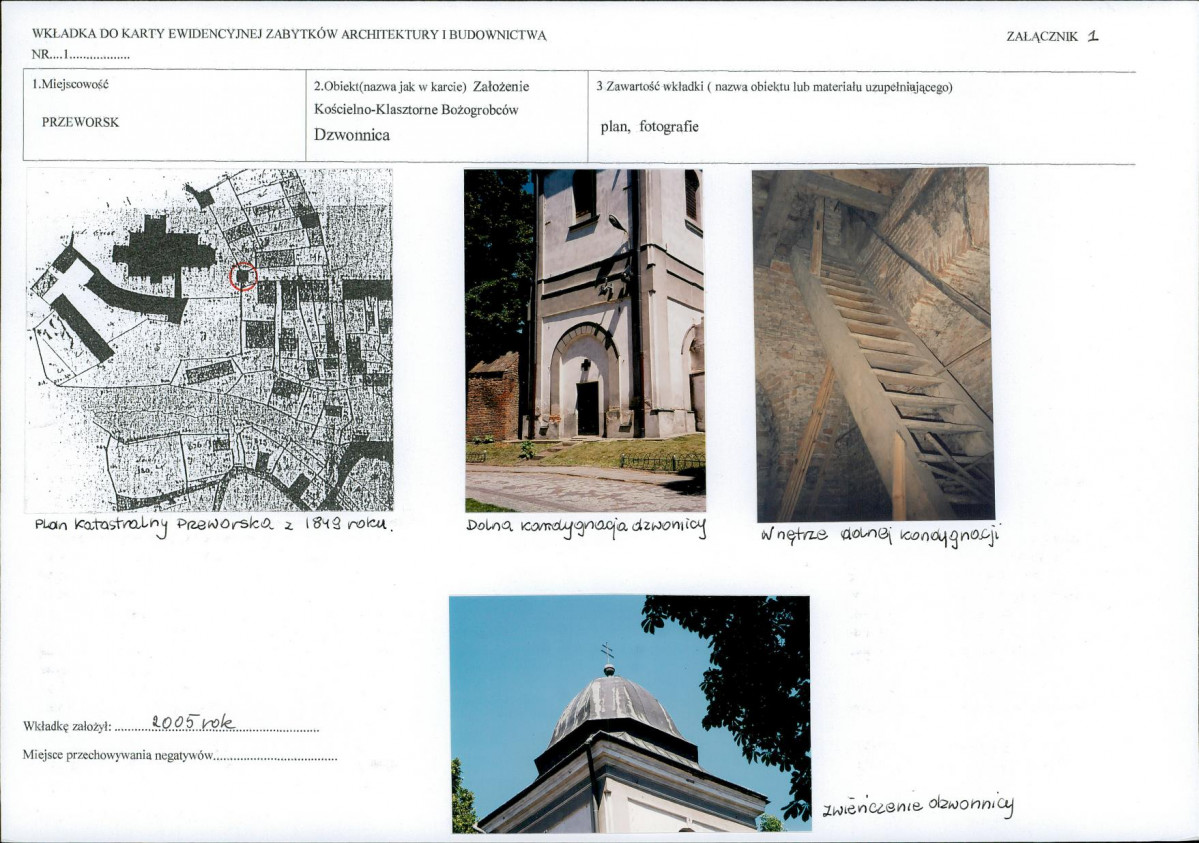Click the 'Wnętrze dolnej kondygnacji' caption
Viewport: 1199px width, 843px height.
point(880,535)
